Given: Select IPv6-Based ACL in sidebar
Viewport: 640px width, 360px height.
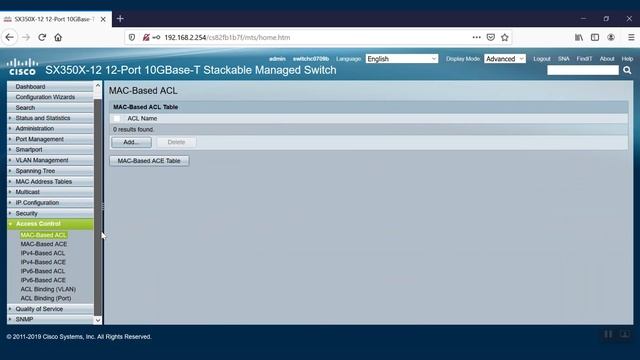Looking at the screenshot, I should pyautogui.click(x=42, y=271).
